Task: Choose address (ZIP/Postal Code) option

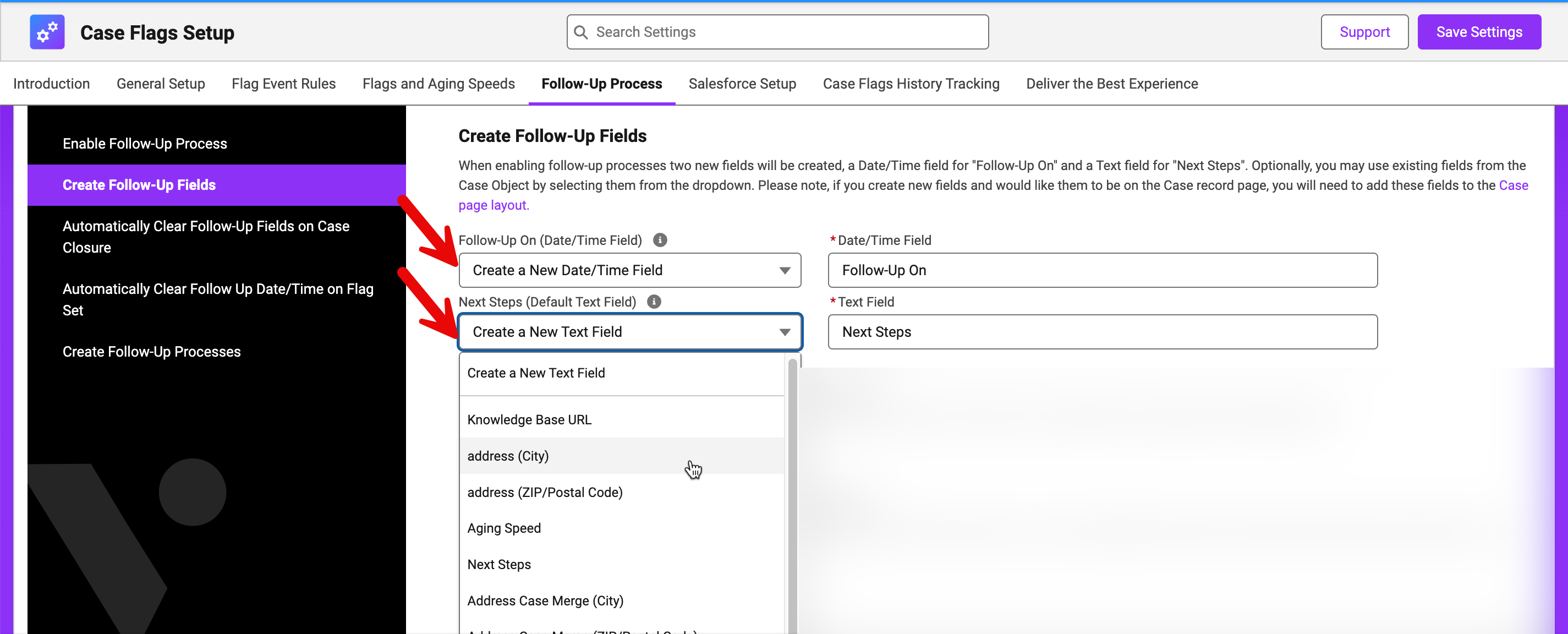Action: click(x=622, y=491)
